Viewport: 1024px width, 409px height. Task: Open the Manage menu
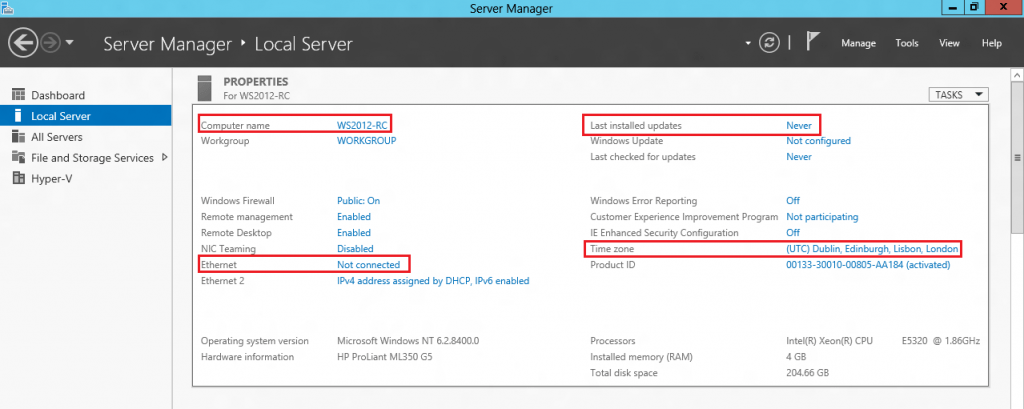(858, 43)
